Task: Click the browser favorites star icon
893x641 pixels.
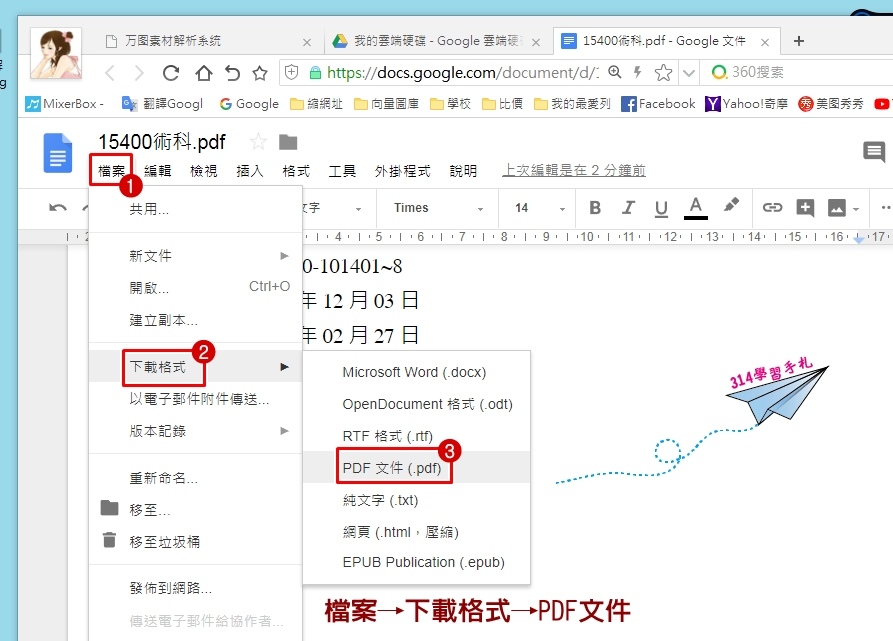Action: click(x=260, y=73)
